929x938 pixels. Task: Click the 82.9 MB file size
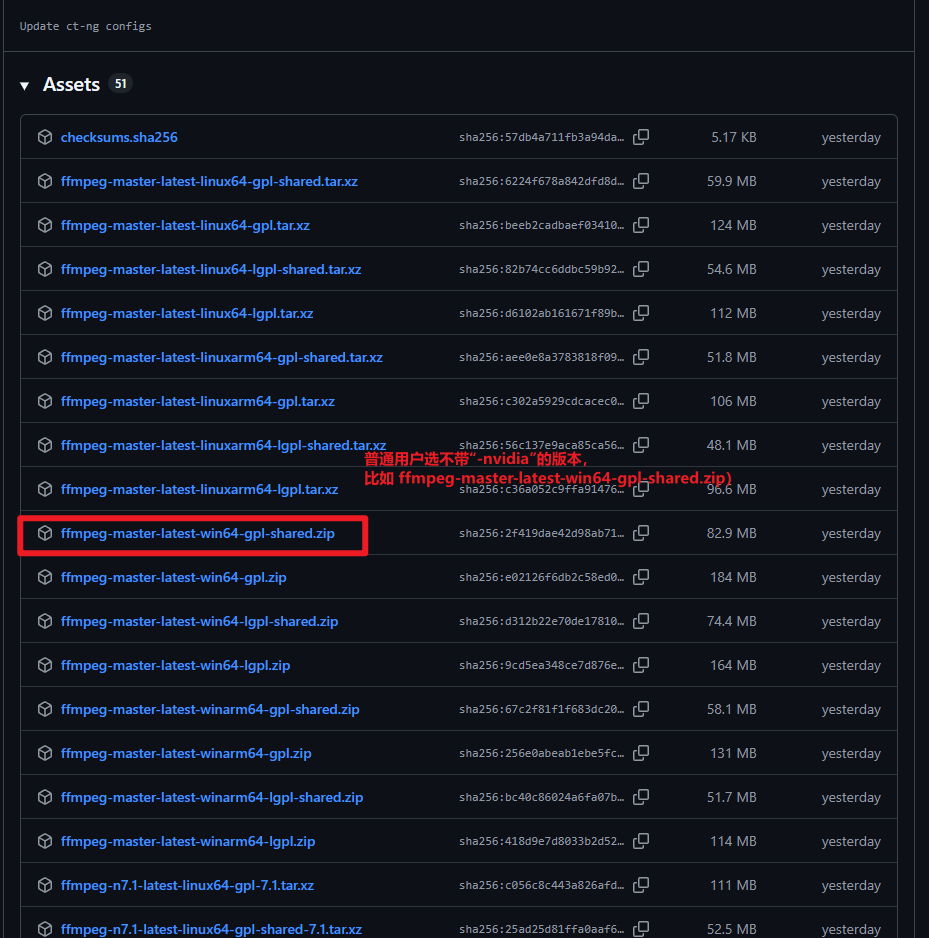pyautogui.click(x=732, y=533)
